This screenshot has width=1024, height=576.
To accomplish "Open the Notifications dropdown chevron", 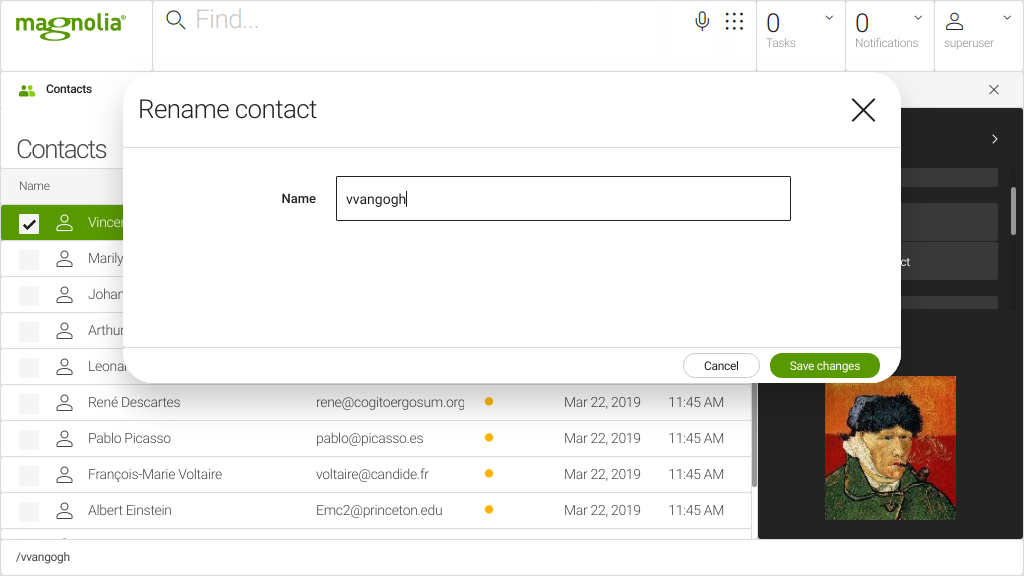I will click(918, 17).
